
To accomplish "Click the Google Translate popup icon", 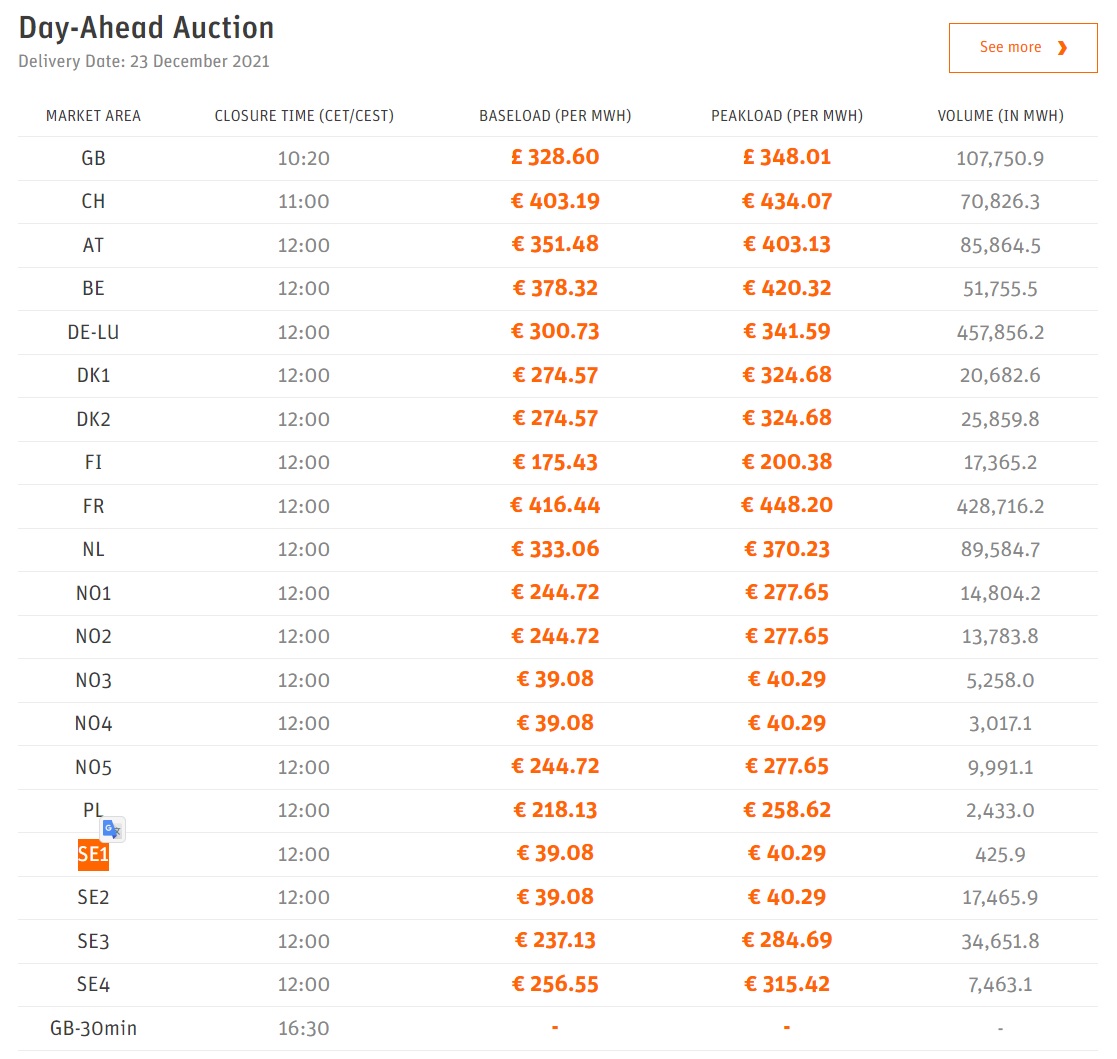I will coord(112,829).
